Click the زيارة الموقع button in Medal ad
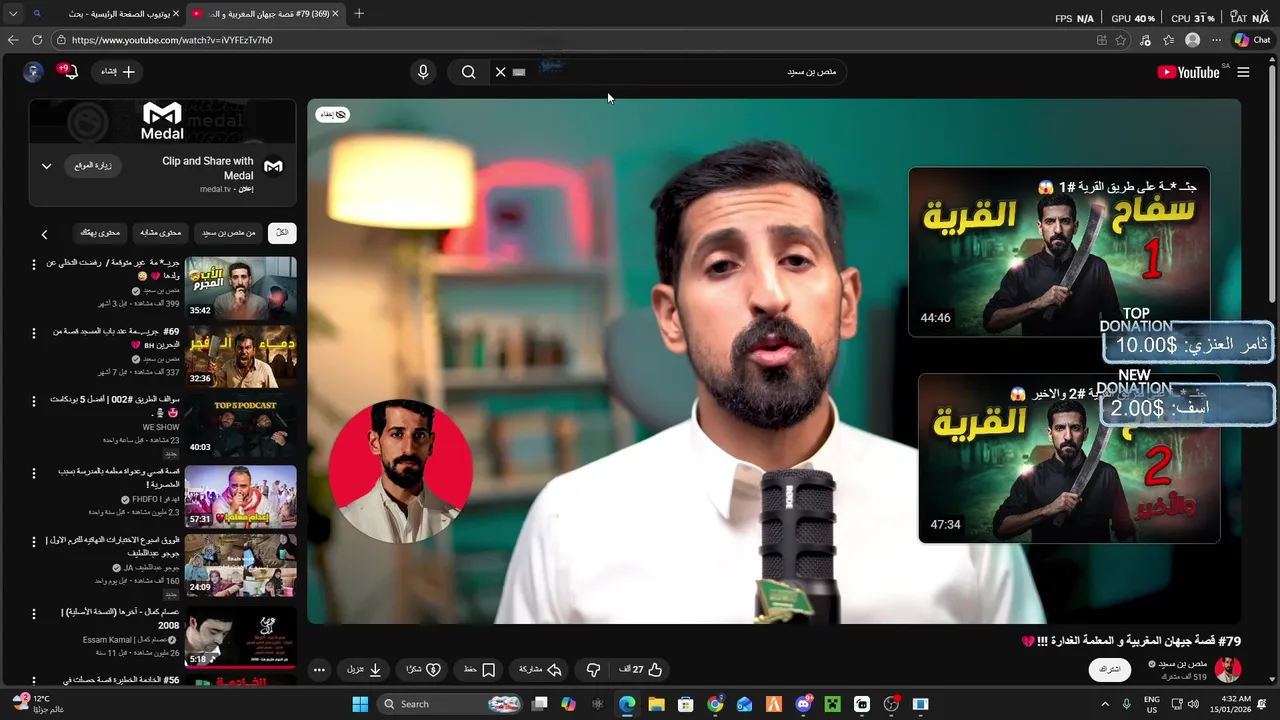The height and width of the screenshot is (720, 1280). [x=93, y=166]
